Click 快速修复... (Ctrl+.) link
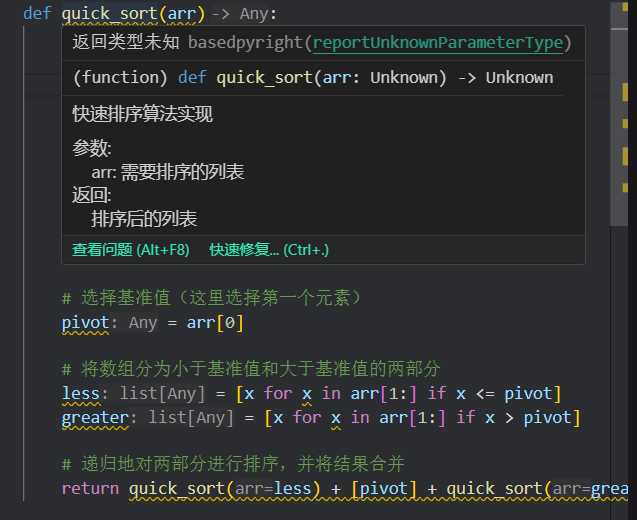The image size is (637, 520). (x=269, y=250)
